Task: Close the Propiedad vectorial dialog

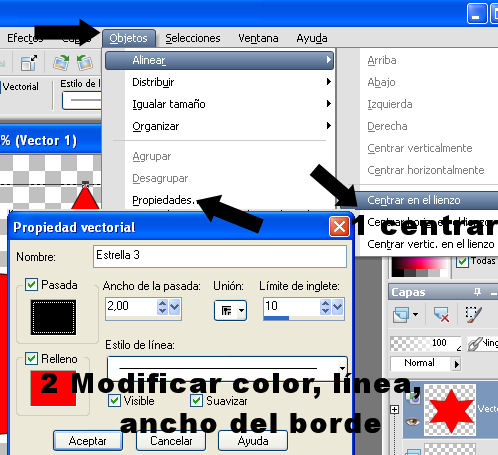Action: tap(339, 227)
